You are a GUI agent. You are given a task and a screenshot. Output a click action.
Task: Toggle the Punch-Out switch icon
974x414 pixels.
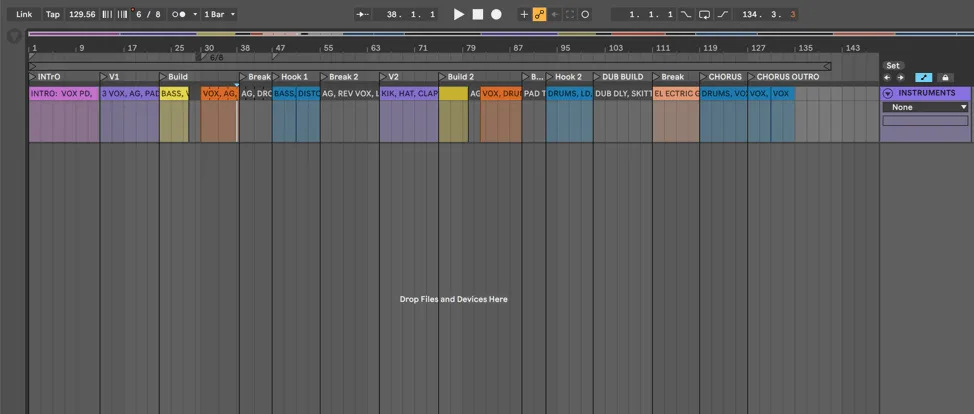point(722,14)
